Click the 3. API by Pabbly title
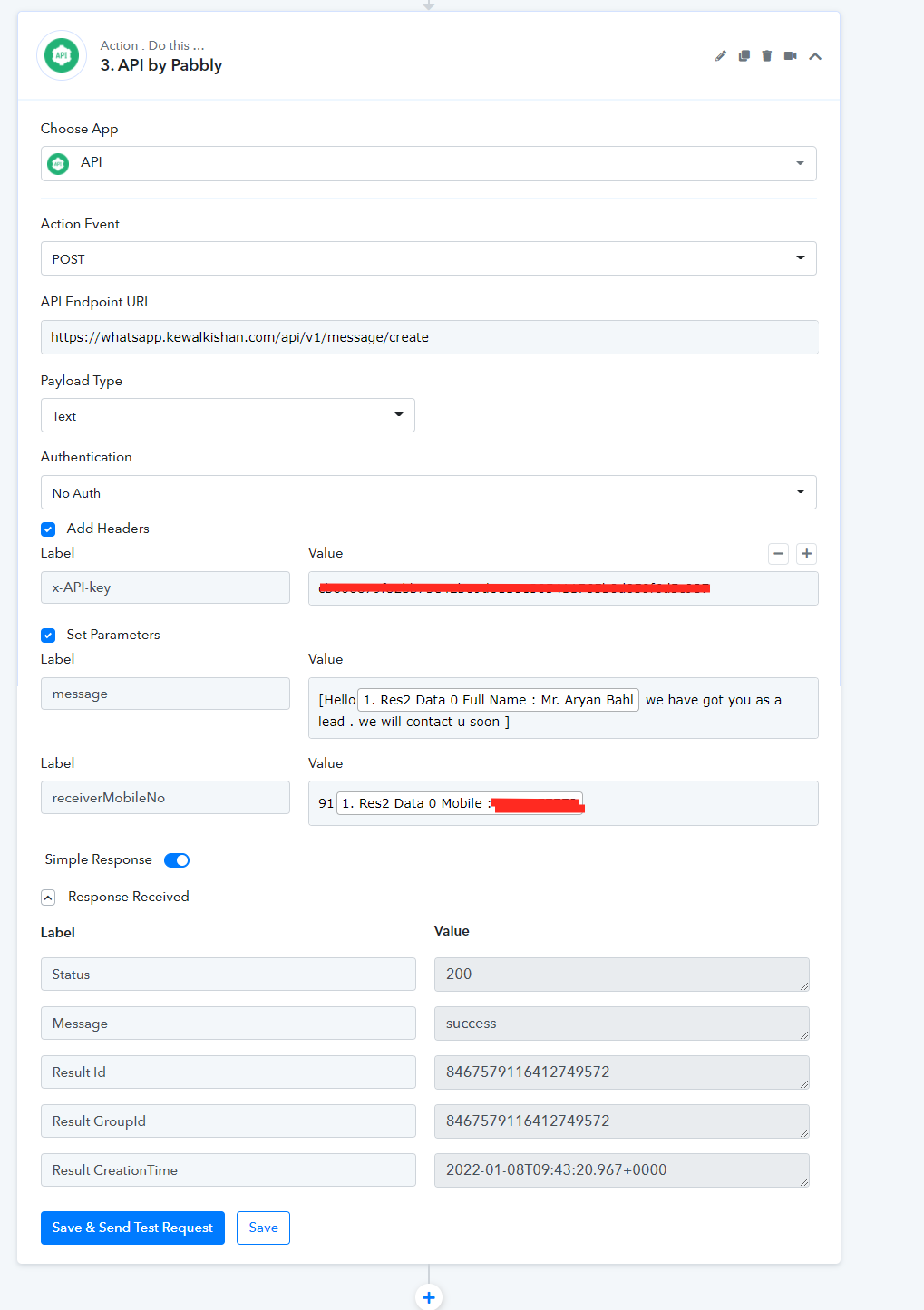Screen dimensions: 924x1310 pos(161,65)
